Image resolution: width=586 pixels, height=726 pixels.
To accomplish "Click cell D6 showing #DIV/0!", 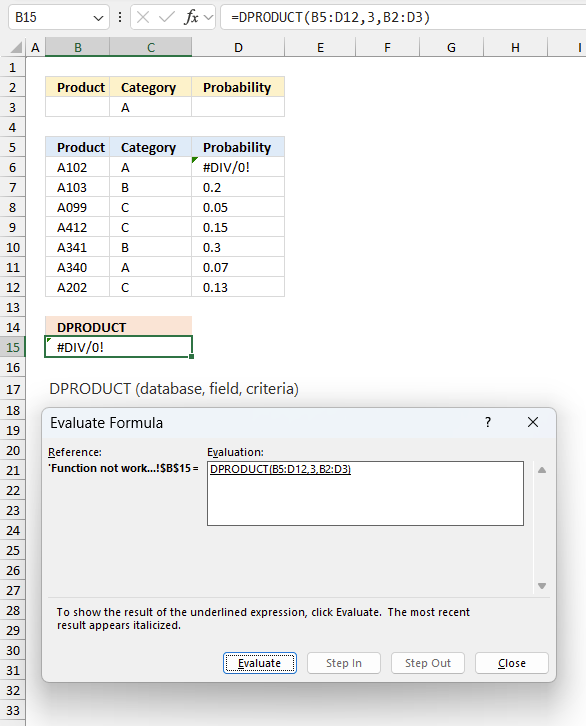I will (238, 167).
